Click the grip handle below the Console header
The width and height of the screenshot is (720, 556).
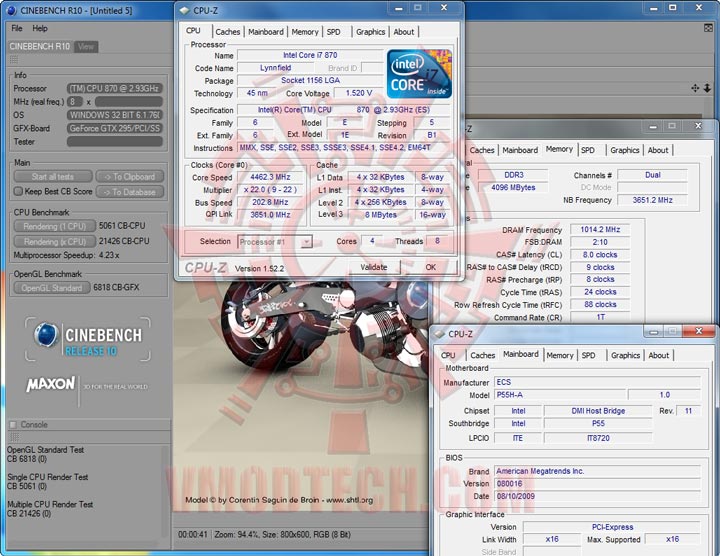14,437
